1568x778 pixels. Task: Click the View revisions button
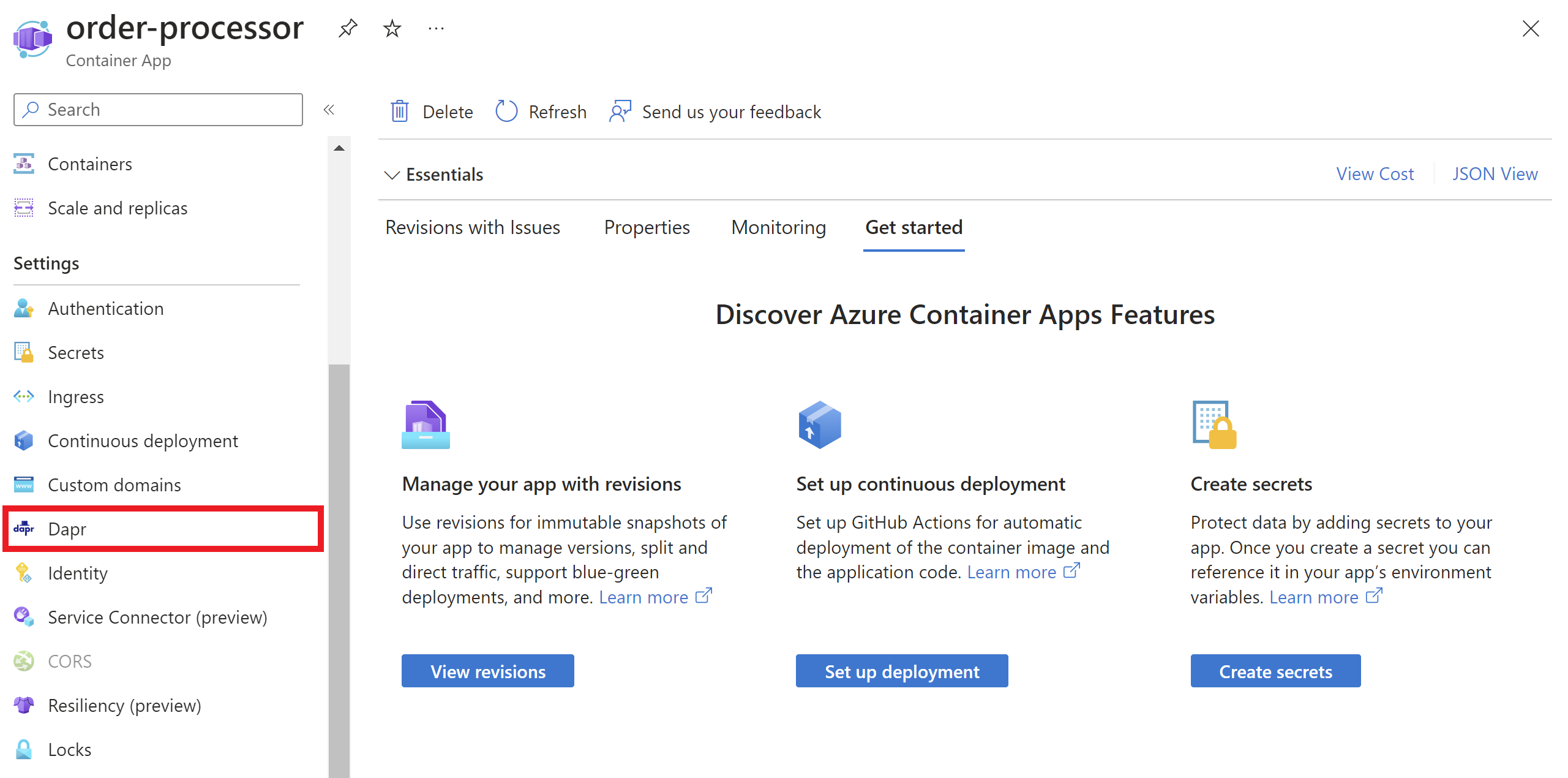(488, 671)
